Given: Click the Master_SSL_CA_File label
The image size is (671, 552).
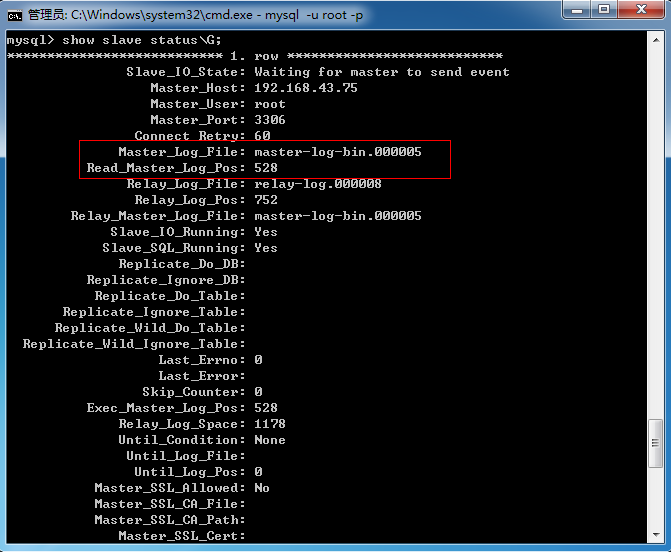Looking at the screenshot, I should coord(170,504).
